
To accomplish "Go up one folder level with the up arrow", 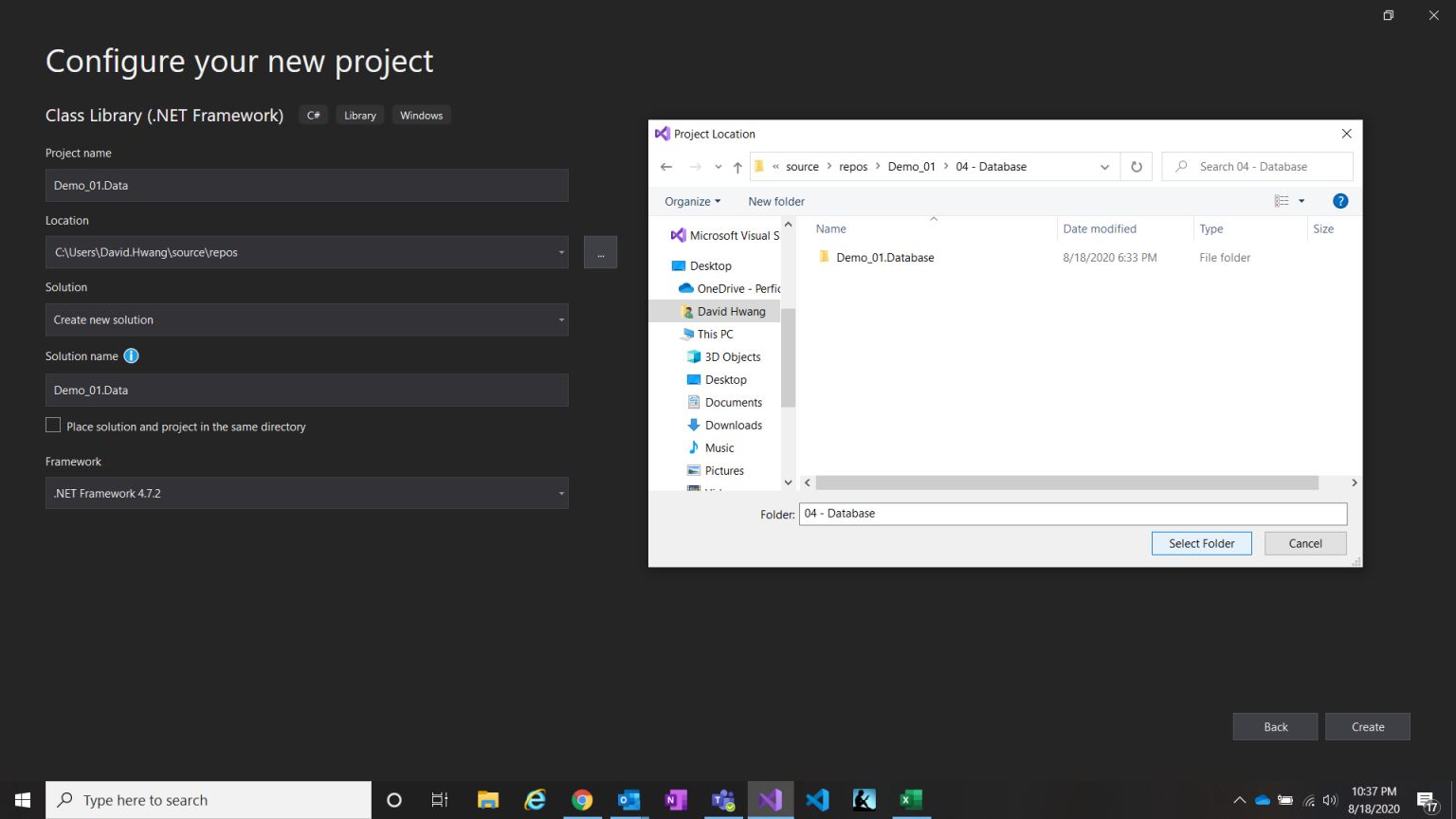I will (x=737, y=166).
